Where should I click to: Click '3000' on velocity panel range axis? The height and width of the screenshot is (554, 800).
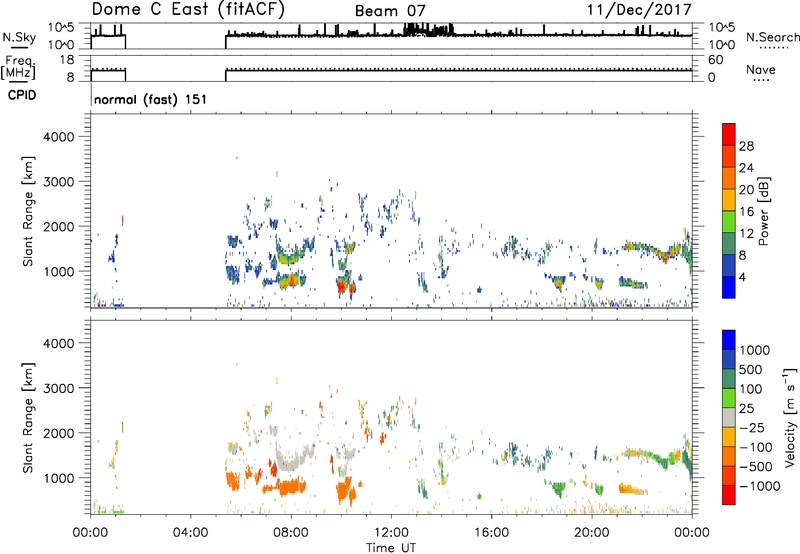point(58,388)
